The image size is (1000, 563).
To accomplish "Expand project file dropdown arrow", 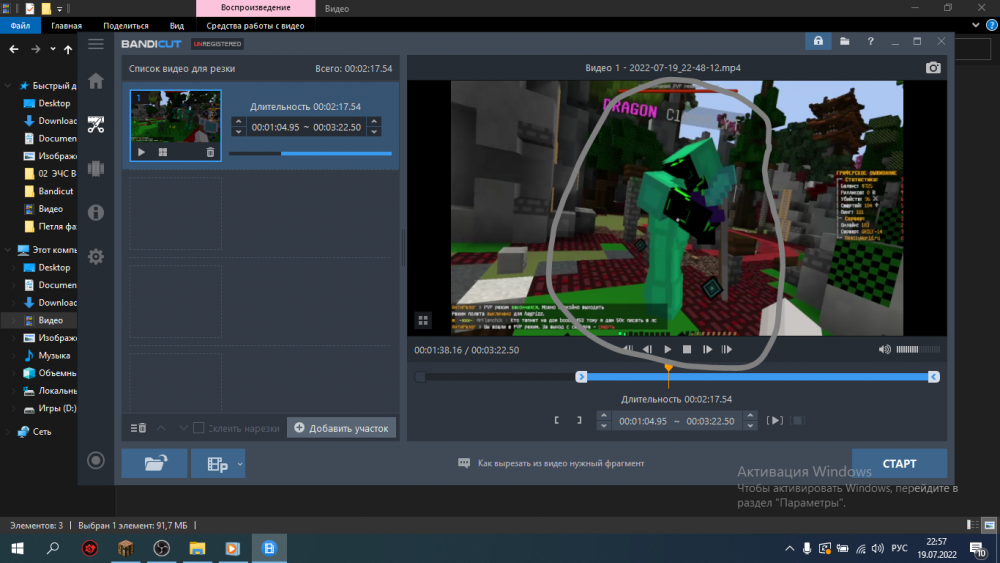I will [x=240, y=464].
